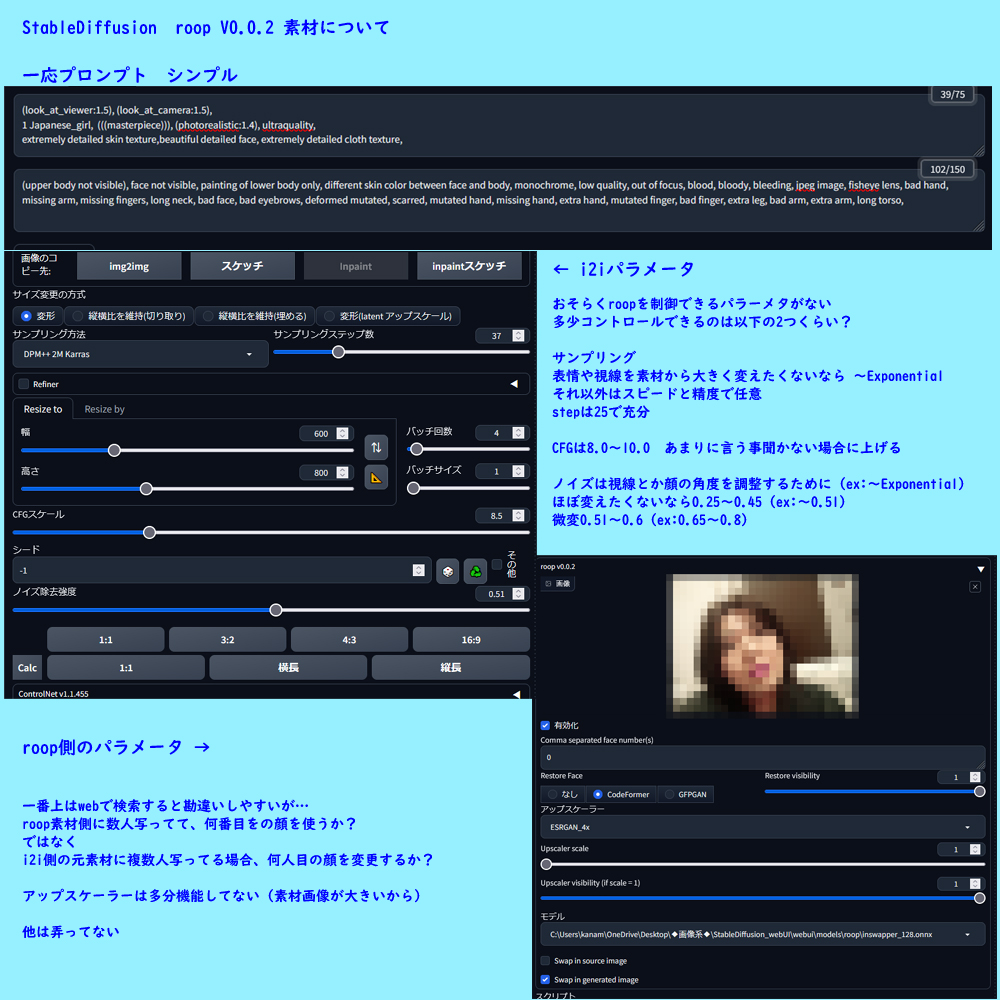
Task: Open the ESRGAN_4x upscaler dropdown
Action: coord(763,827)
